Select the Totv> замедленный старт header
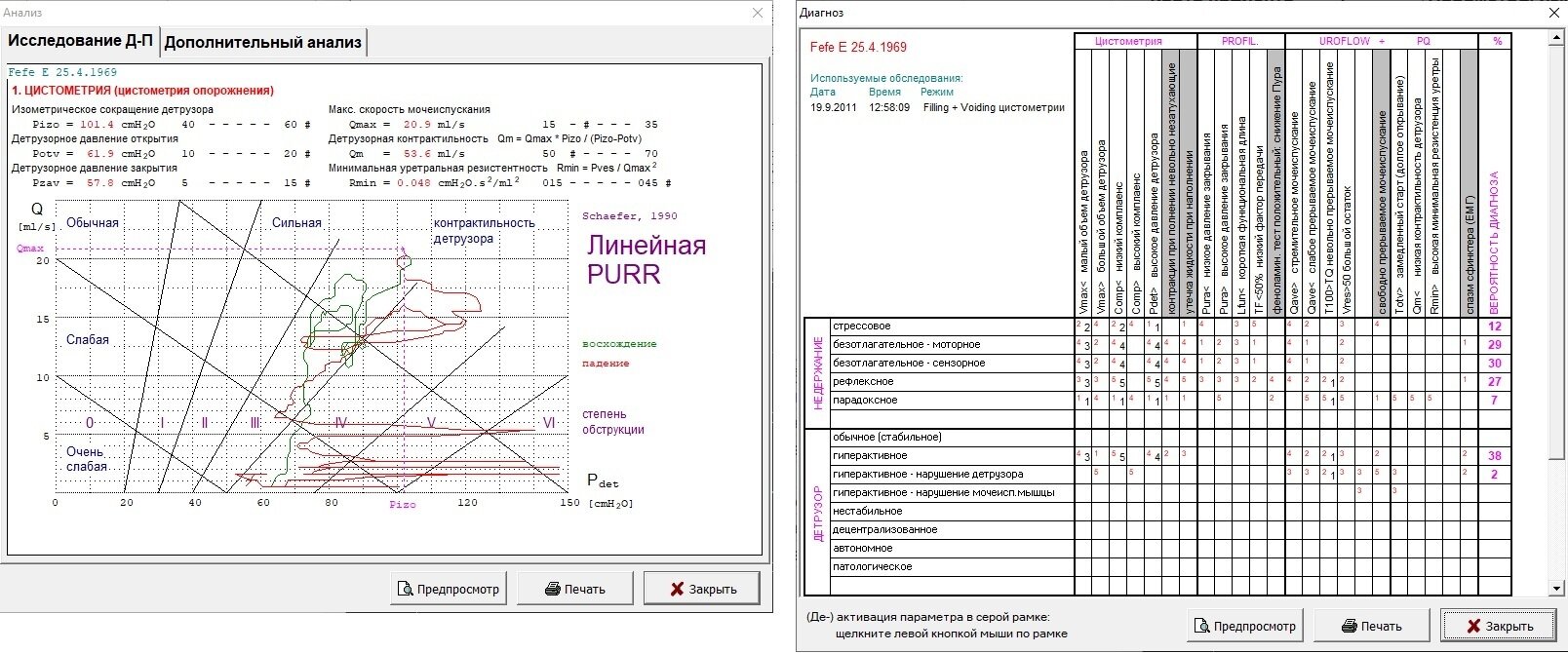Screen dimensions: 1568x653 tap(1399, 182)
